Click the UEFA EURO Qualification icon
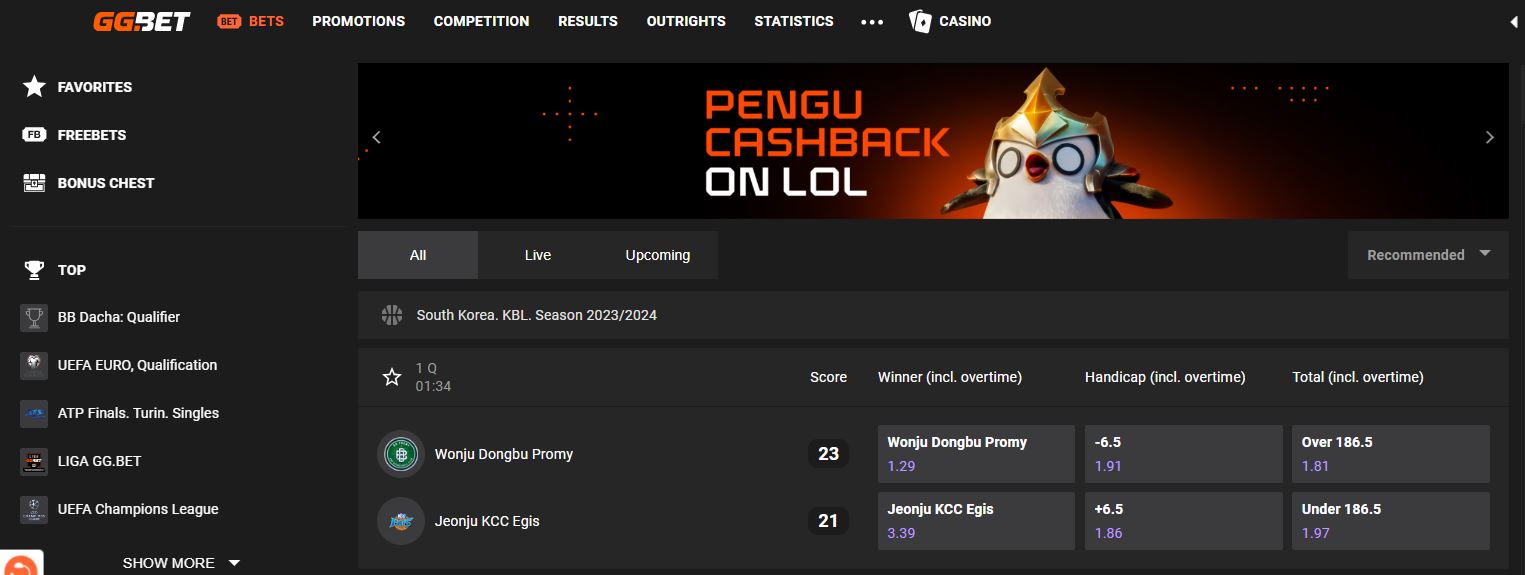Image resolution: width=1525 pixels, height=575 pixels. tap(34, 365)
